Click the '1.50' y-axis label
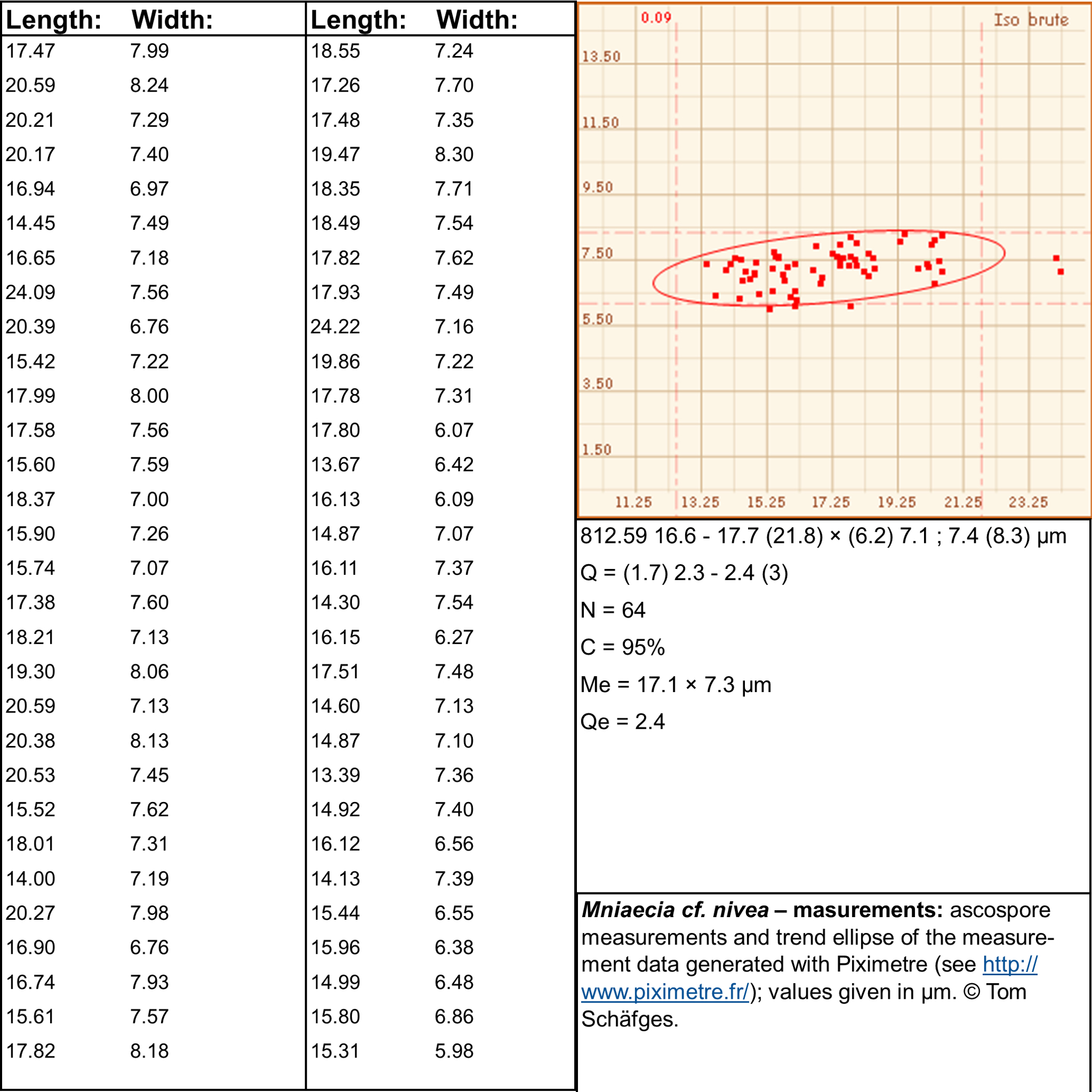This screenshot has height=1092, width=1092. [597, 450]
